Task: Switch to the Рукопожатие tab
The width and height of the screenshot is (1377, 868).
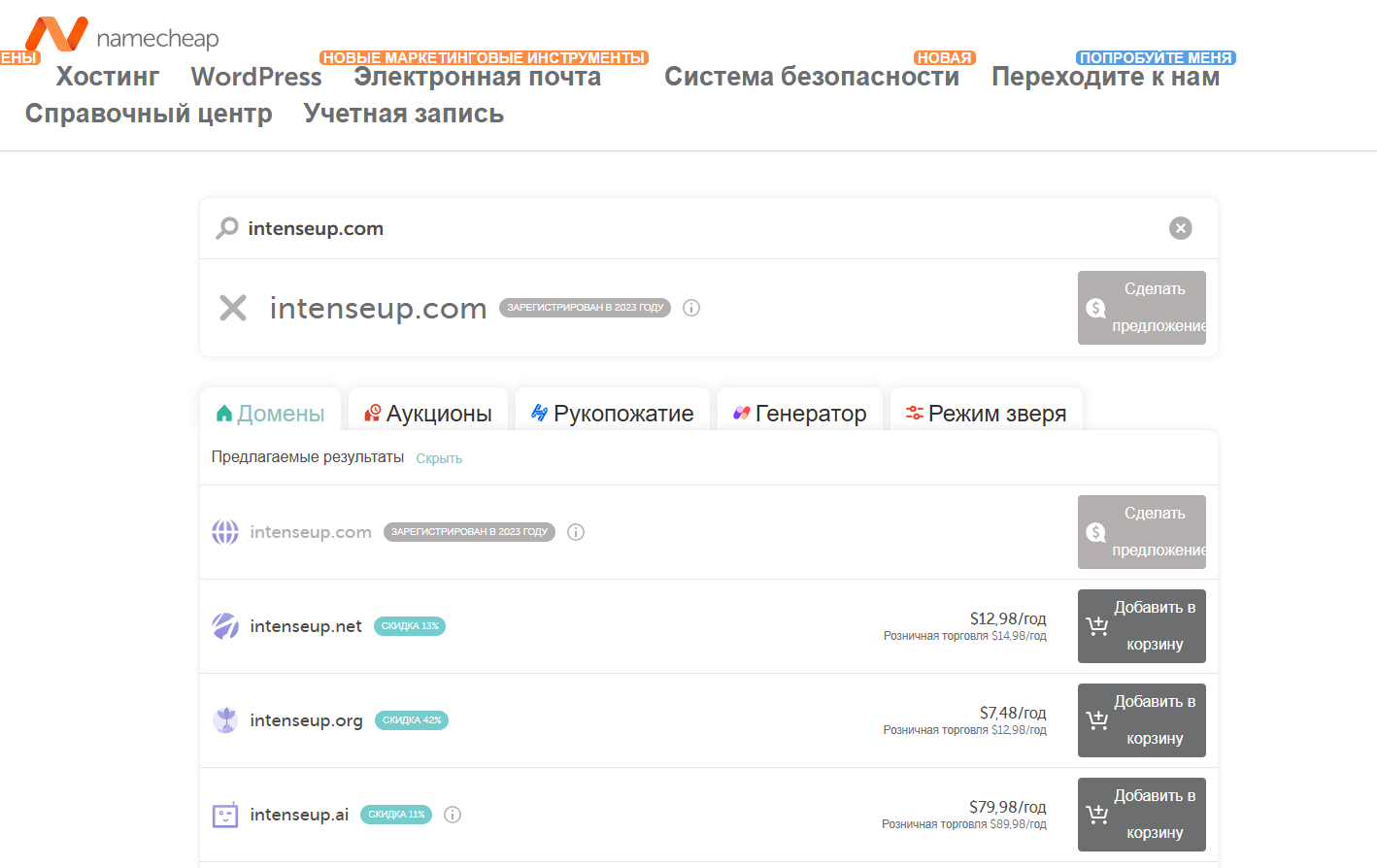Action: point(613,413)
